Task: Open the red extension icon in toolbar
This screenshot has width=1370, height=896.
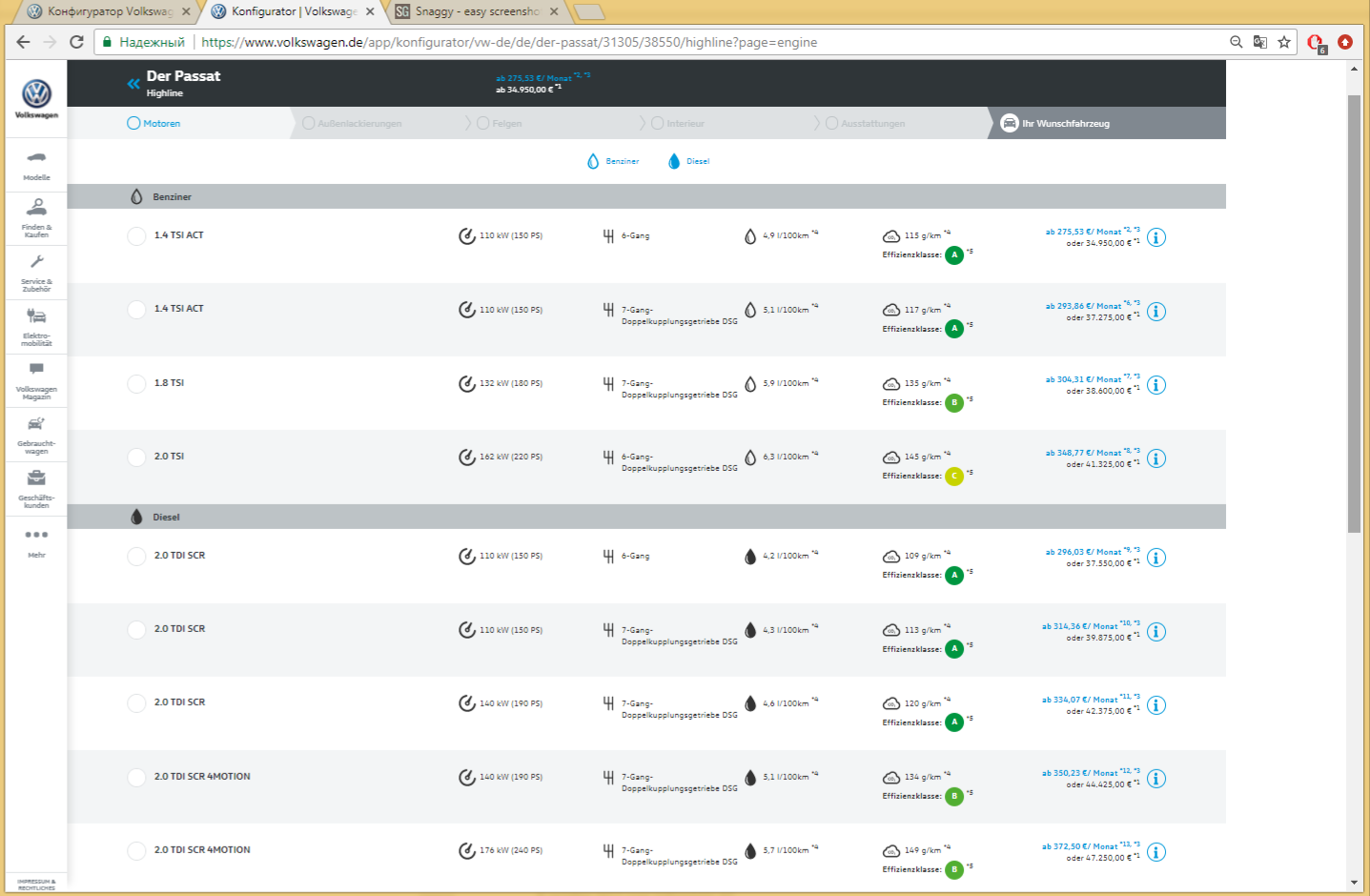Action: [1345, 42]
